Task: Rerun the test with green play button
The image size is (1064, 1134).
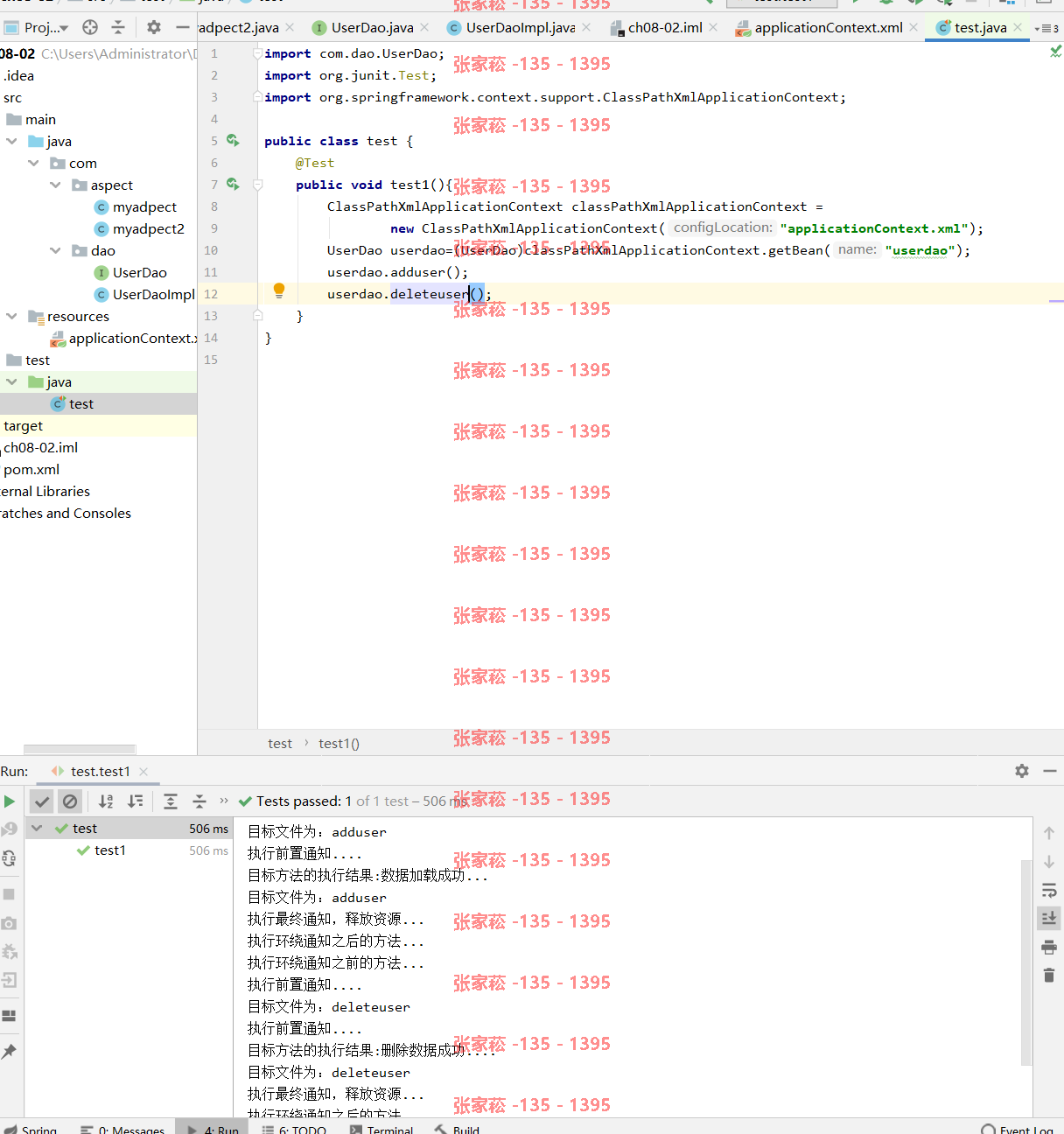Action: coord(10,801)
